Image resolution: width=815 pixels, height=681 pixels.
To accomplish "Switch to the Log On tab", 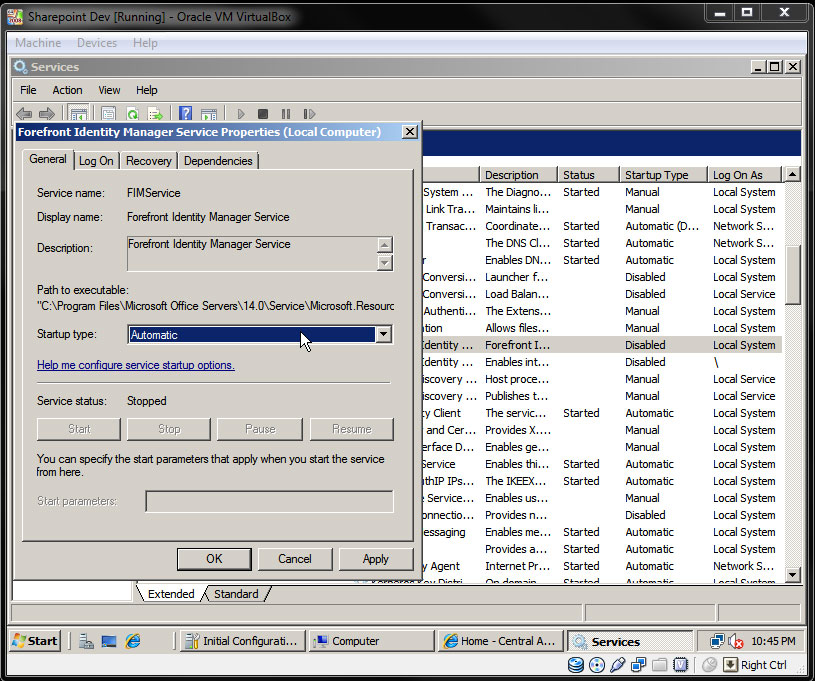I will [96, 161].
